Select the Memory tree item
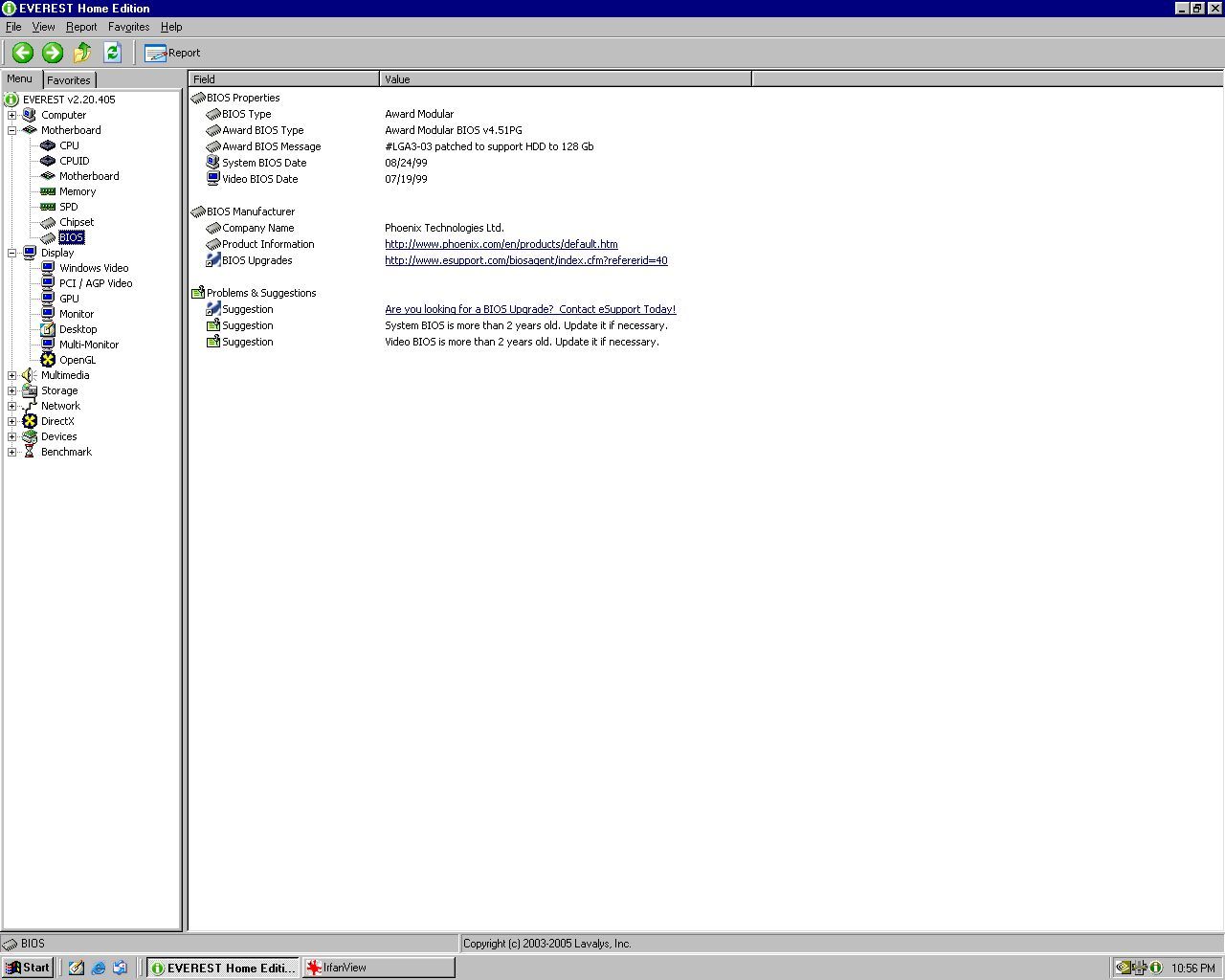Viewport: 1225px width, 980px height. [78, 191]
